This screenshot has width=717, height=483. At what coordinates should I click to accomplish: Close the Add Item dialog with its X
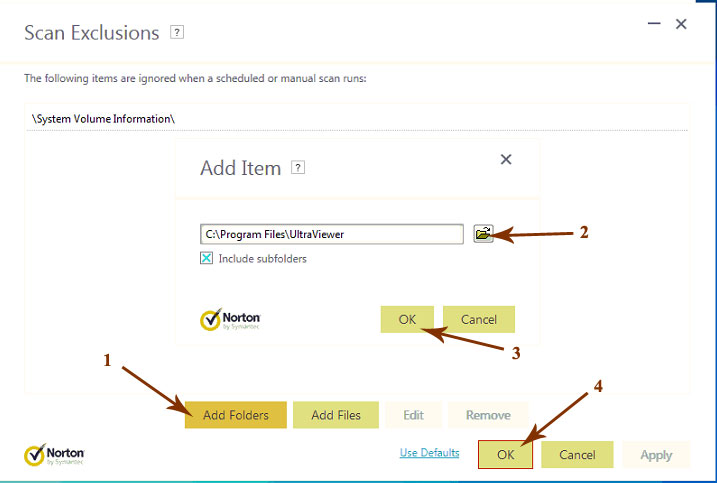[x=506, y=159]
